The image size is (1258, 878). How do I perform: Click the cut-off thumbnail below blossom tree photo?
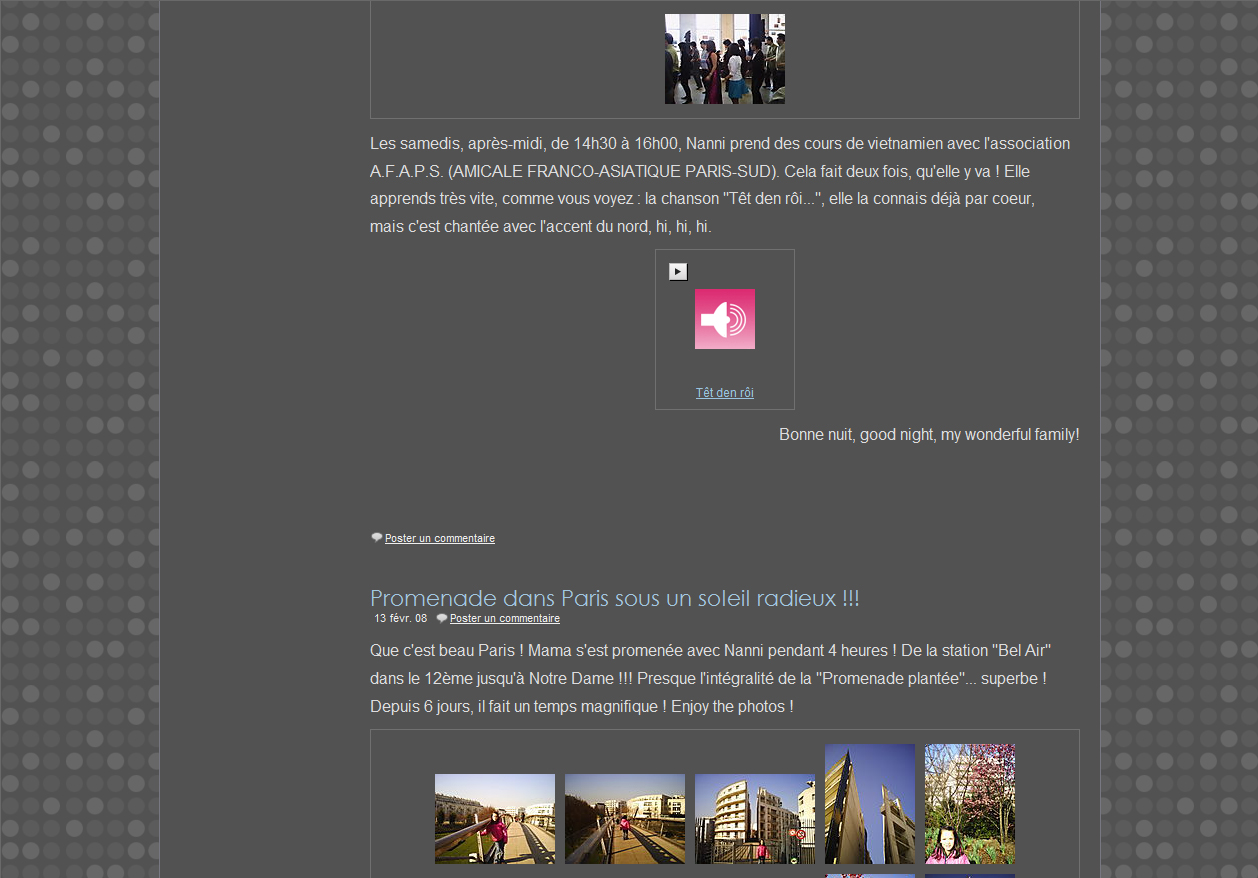pos(969,875)
